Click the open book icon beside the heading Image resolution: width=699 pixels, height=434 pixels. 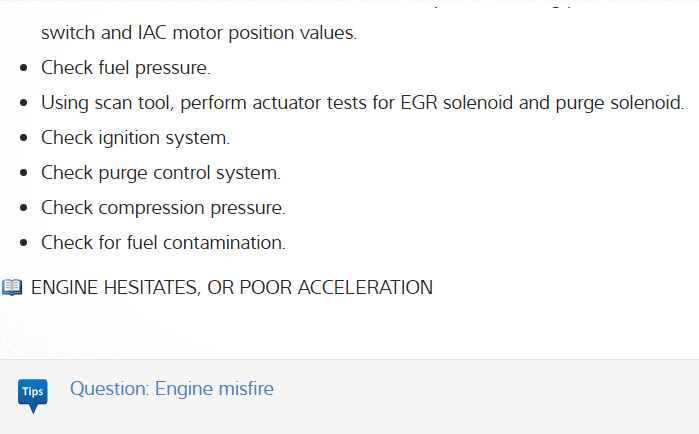coord(12,288)
